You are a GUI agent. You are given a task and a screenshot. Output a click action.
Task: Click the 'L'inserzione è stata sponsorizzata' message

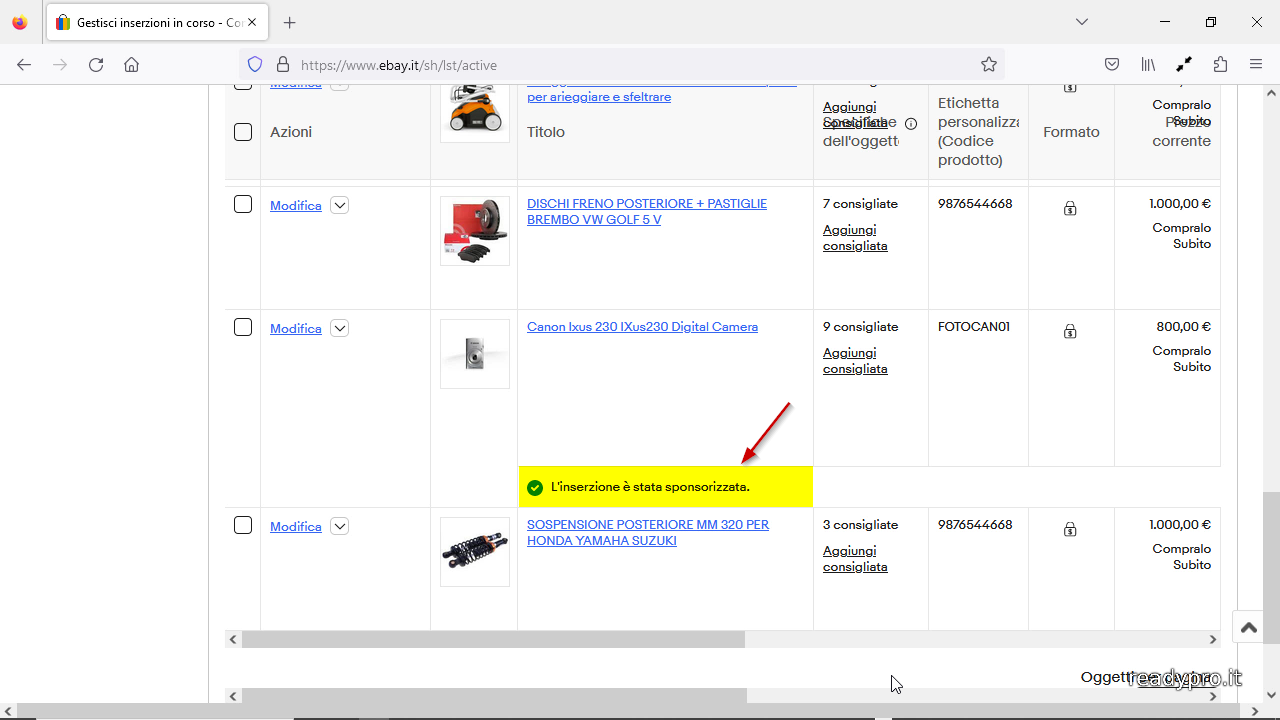coord(650,487)
